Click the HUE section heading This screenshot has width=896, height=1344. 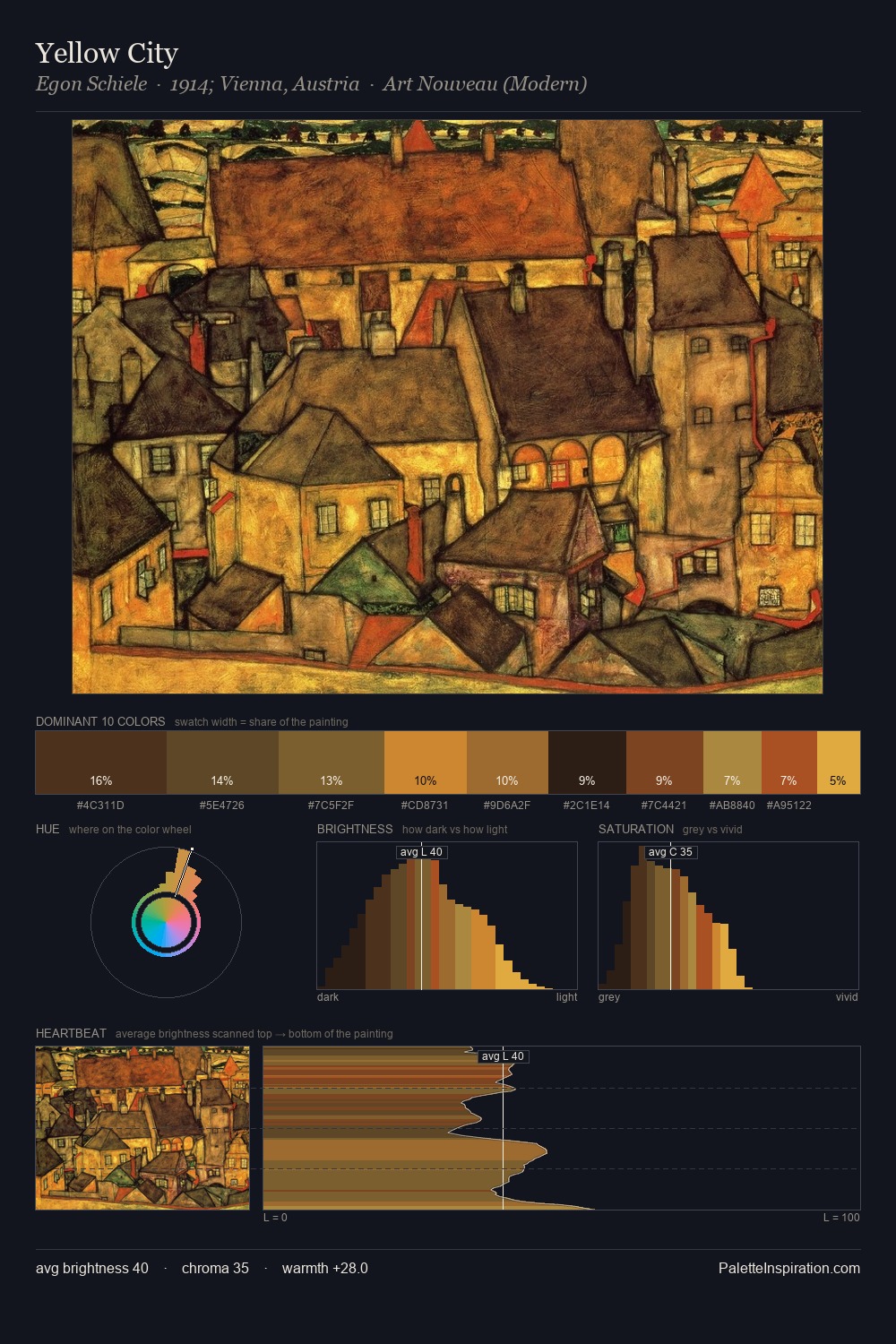[47, 829]
